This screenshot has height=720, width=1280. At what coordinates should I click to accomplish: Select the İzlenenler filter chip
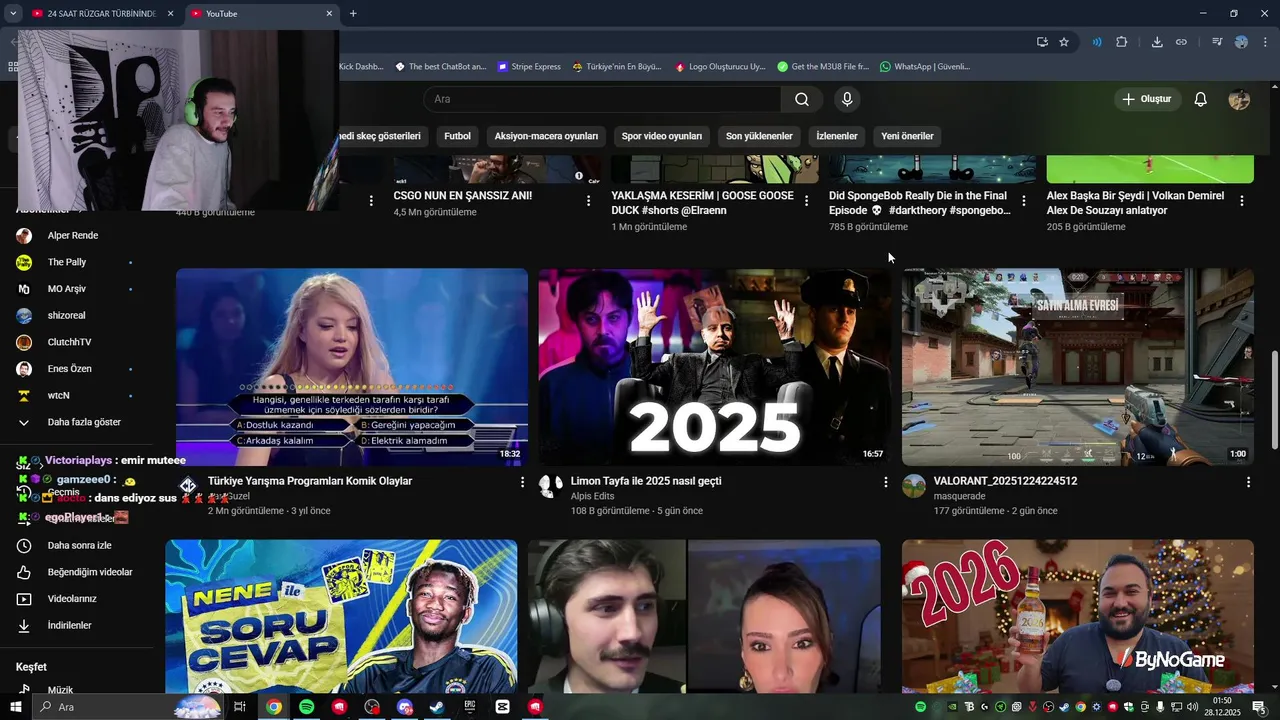837,136
